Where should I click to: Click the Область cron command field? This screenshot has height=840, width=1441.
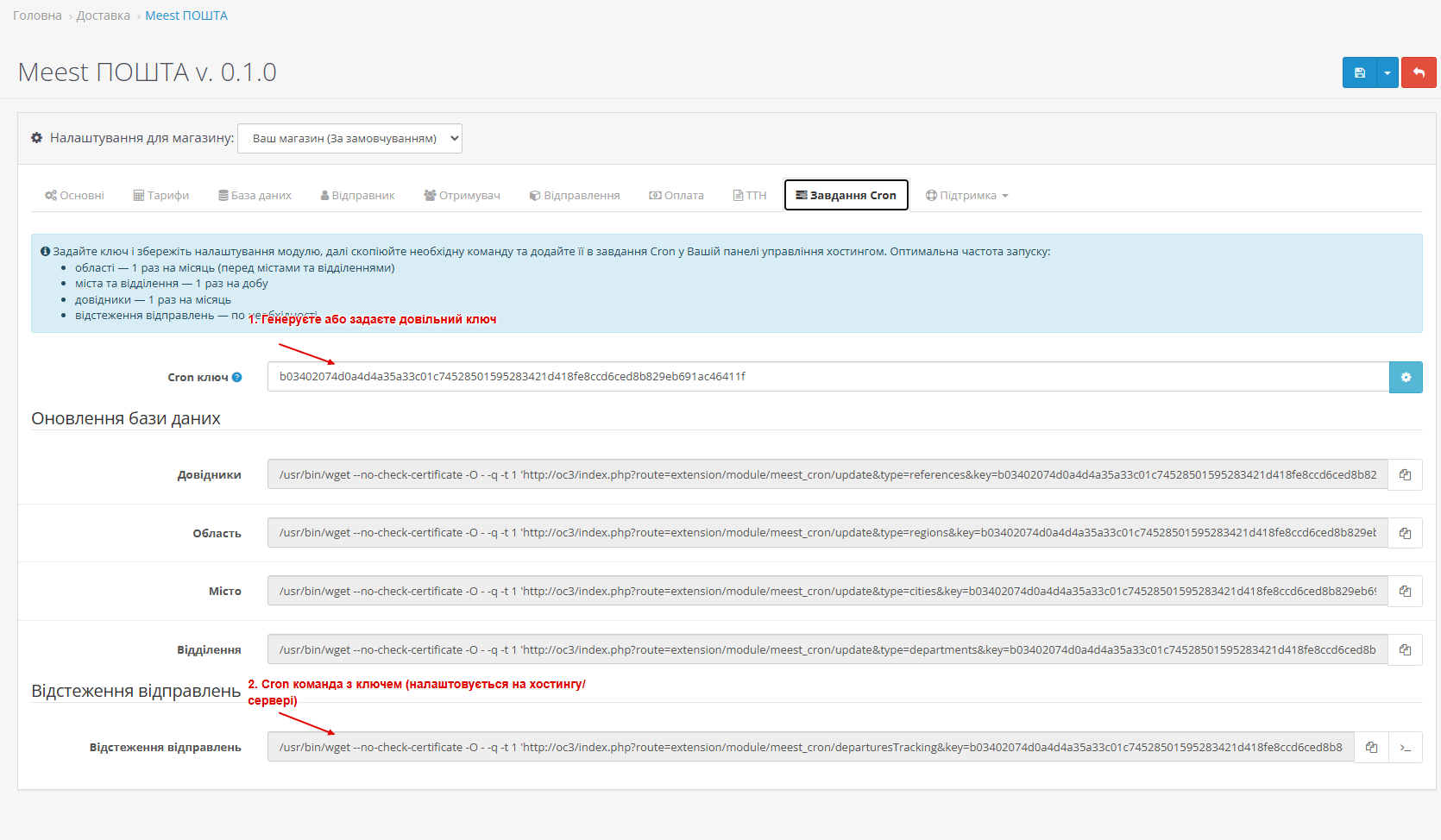[x=827, y=533]
